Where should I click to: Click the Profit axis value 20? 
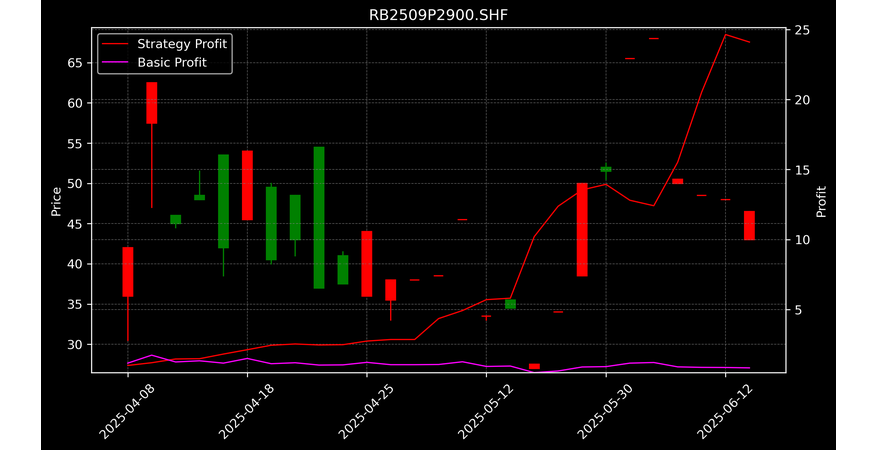(801, 100)
